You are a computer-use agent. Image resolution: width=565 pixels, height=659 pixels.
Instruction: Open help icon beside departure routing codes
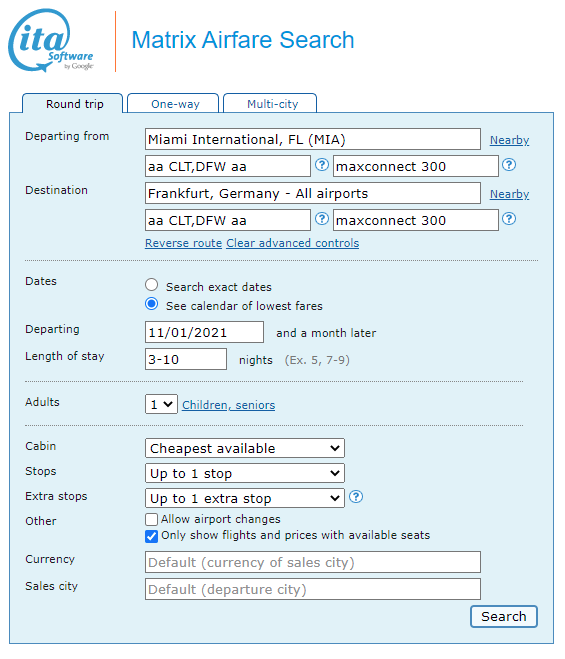point(322,165)
